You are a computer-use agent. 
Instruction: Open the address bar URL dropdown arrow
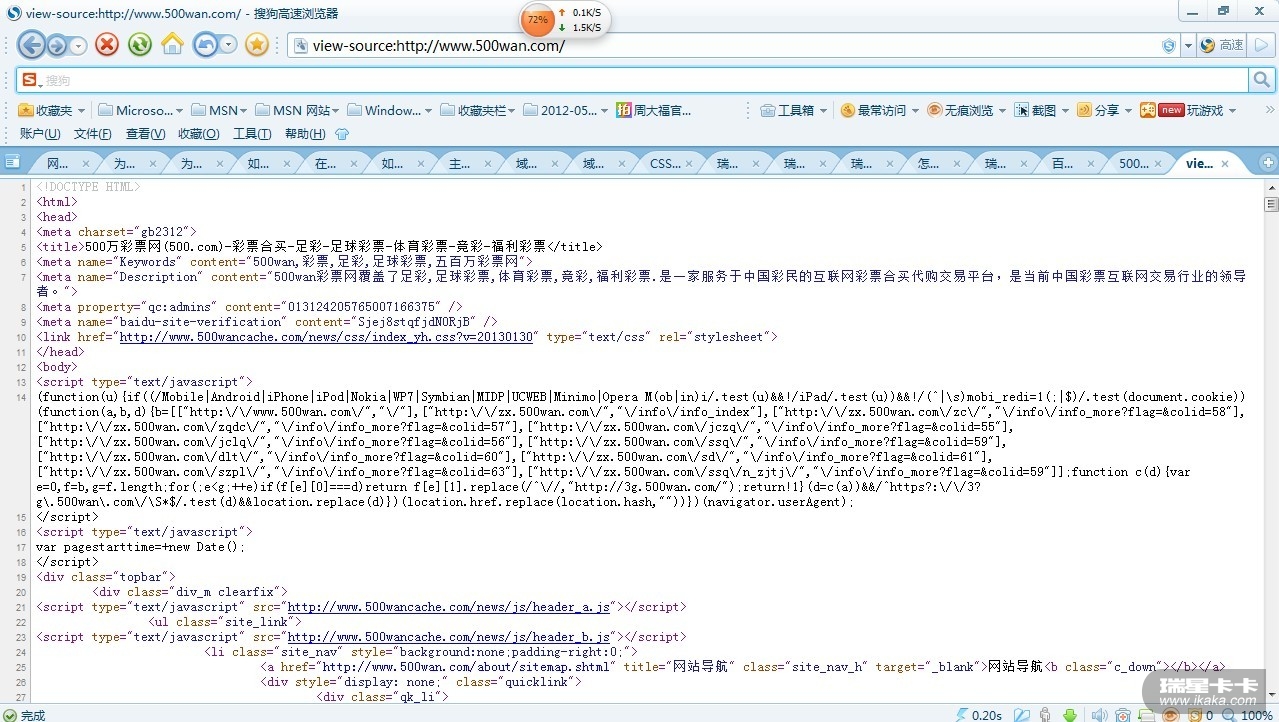point(1188,45)
